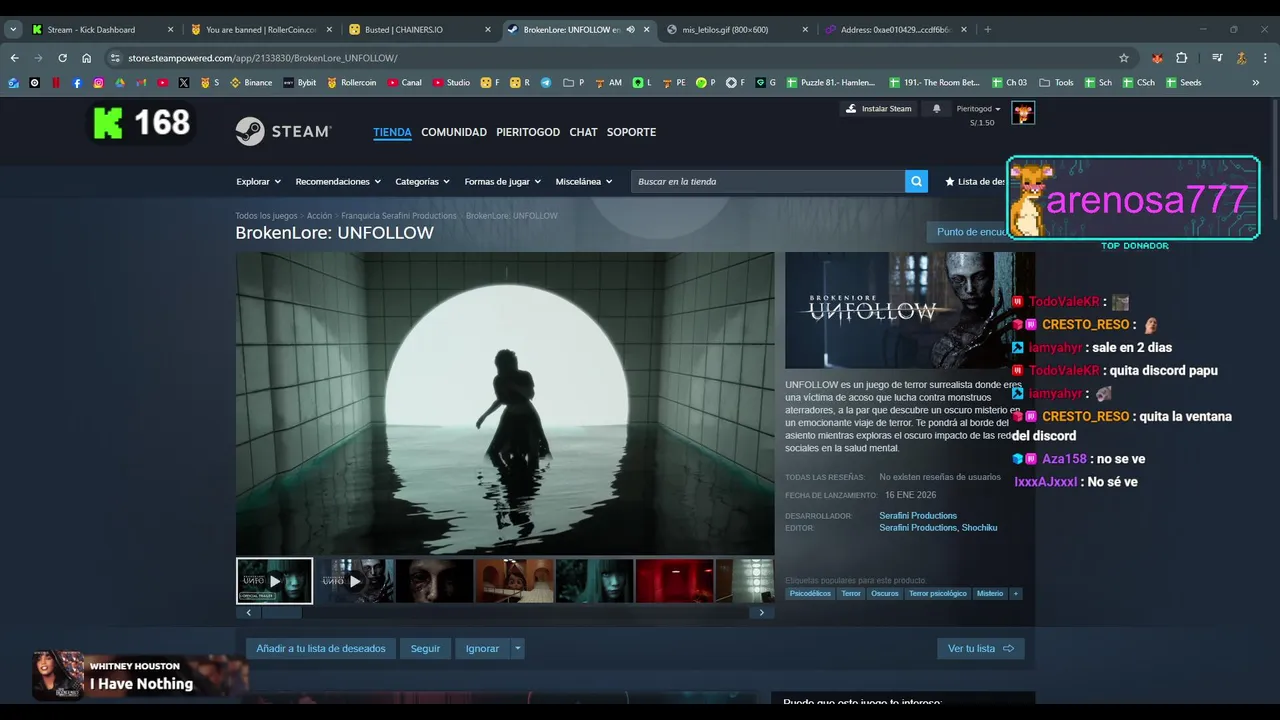Viewport: 1280px width, 720px height.
Task: Reload the current page
Action: click(62, 58)
